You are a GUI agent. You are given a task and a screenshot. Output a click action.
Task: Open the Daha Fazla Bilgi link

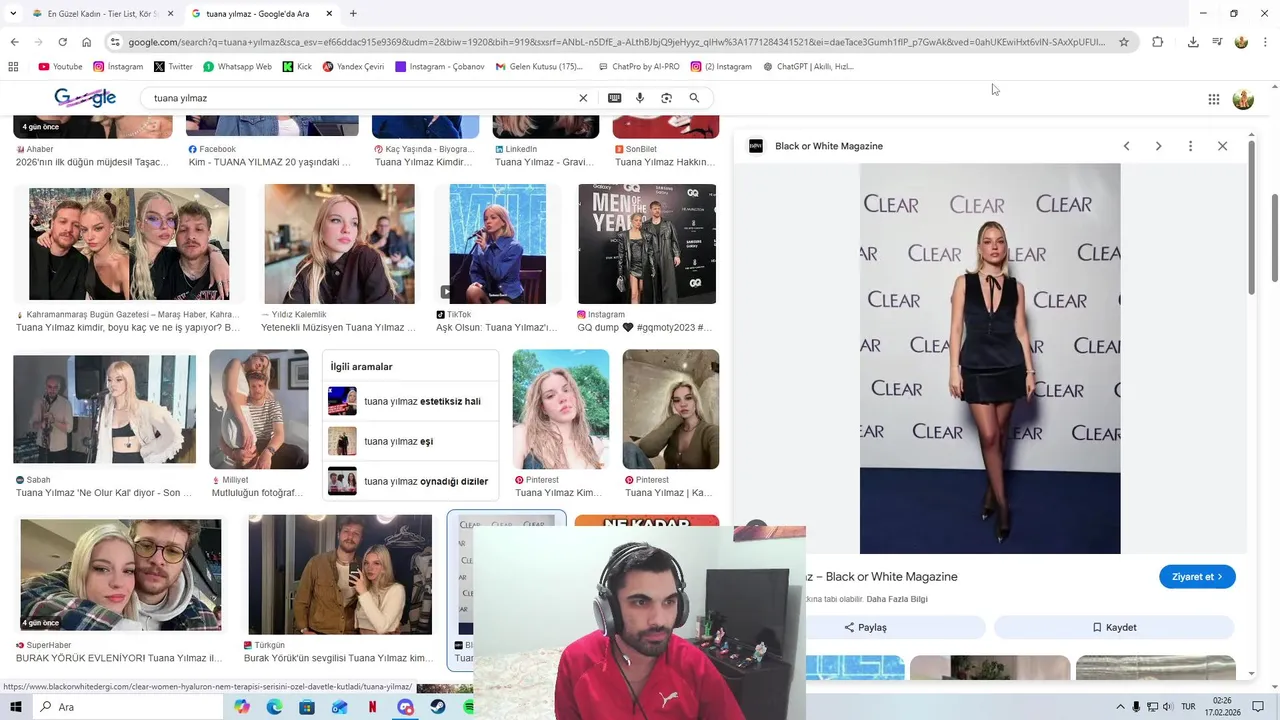coord(897,599)
